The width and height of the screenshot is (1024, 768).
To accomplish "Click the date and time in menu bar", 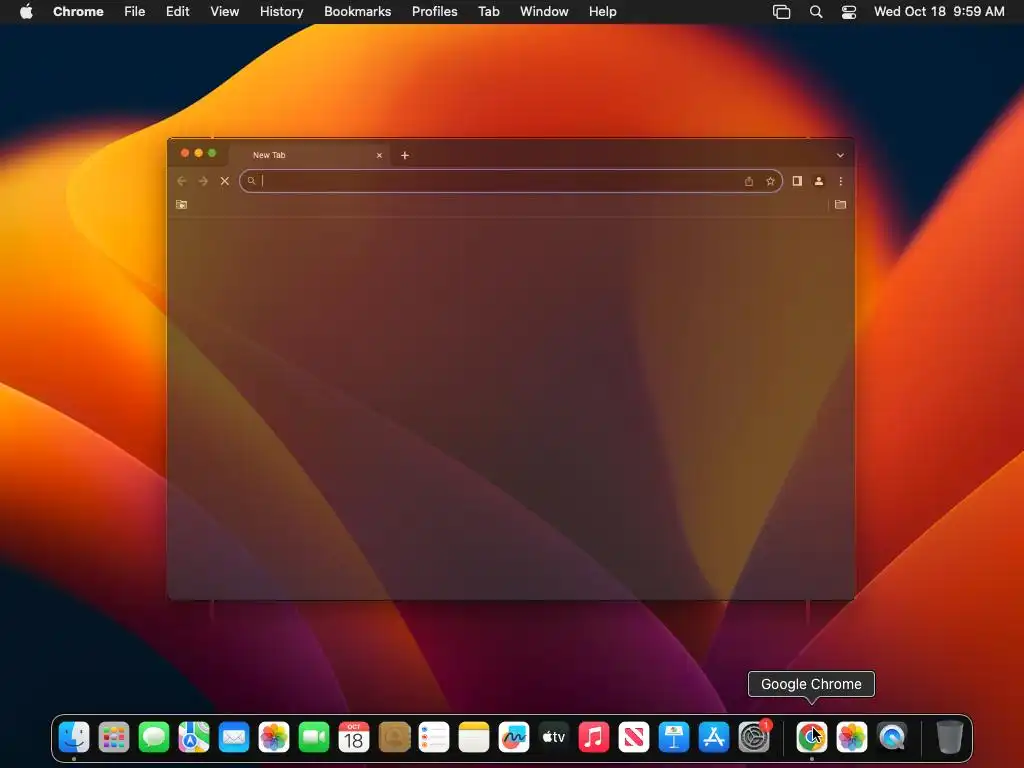I will click(939, 11).
